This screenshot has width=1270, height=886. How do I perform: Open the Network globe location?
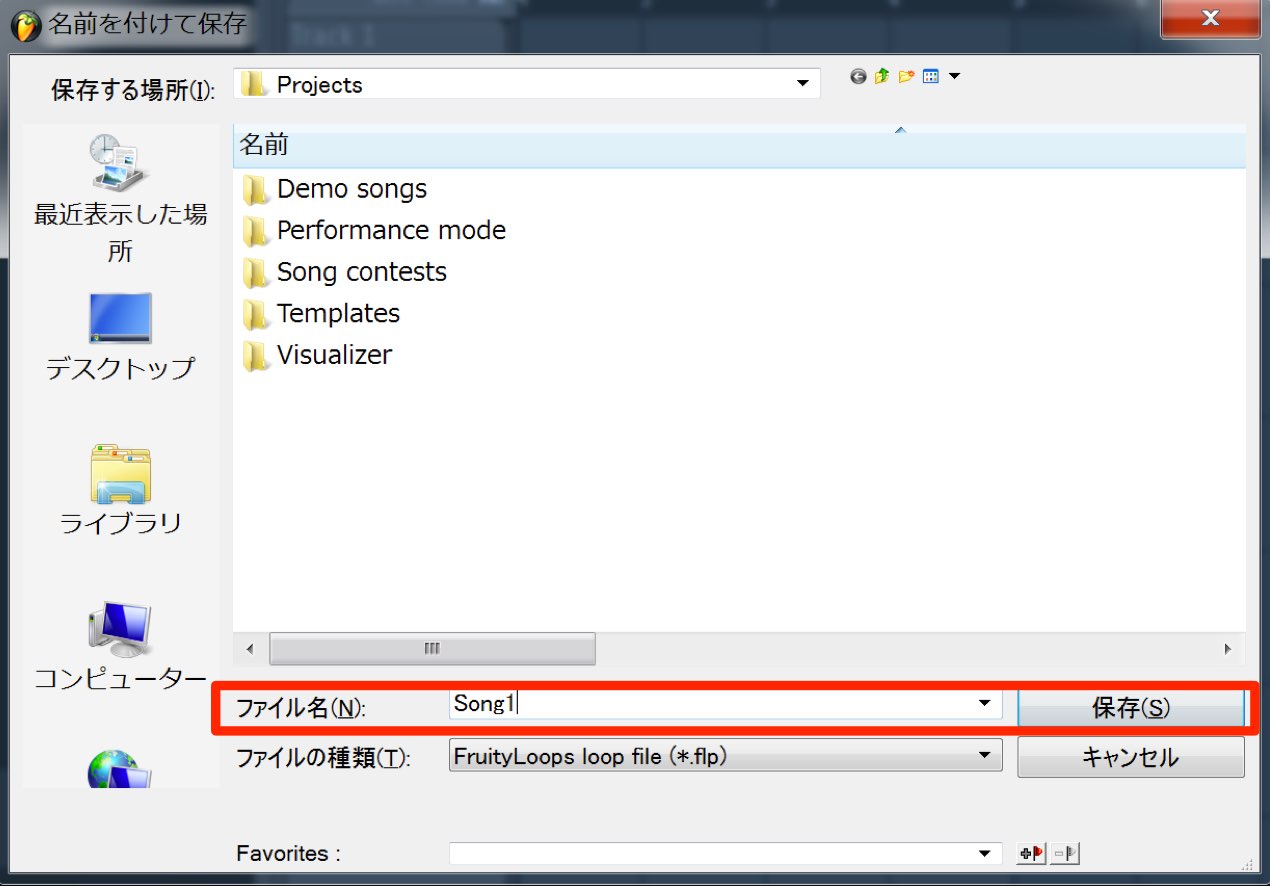coord(118,770)
